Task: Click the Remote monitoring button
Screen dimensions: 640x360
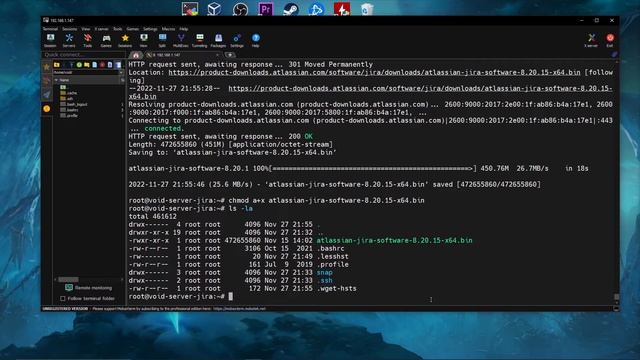Action: (89, 288)
